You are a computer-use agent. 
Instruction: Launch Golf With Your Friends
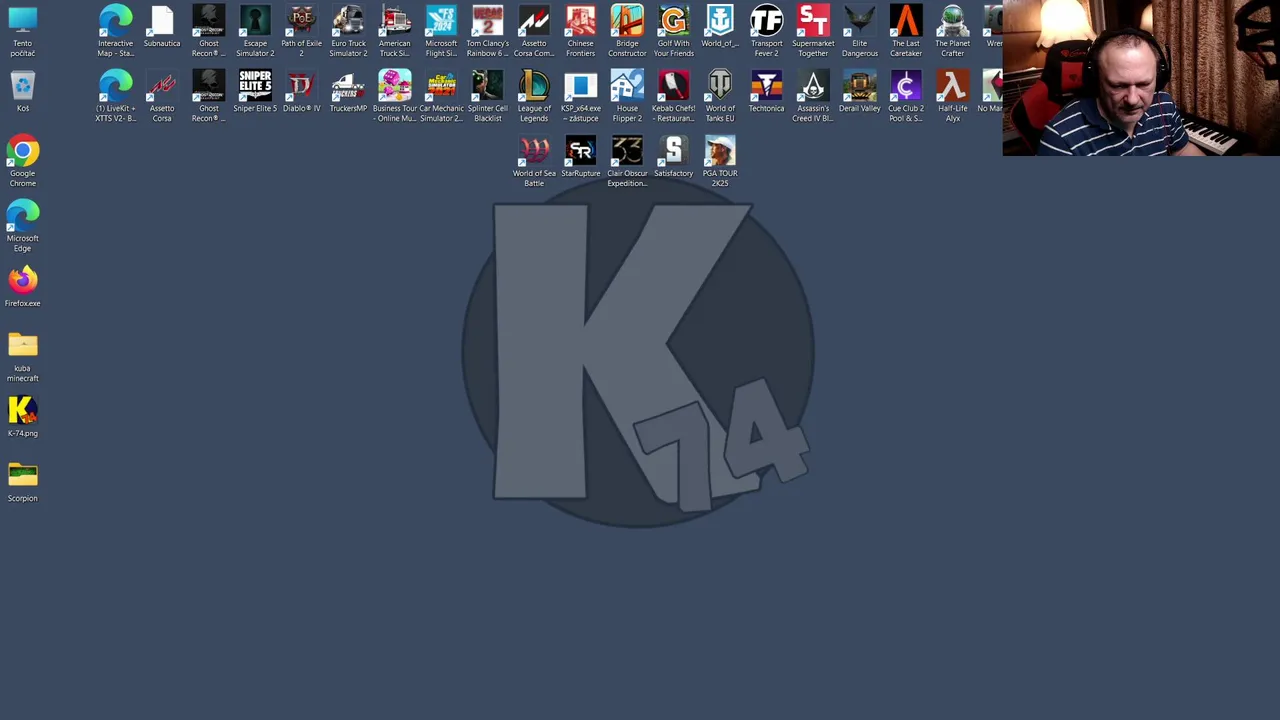coord(673,30)
